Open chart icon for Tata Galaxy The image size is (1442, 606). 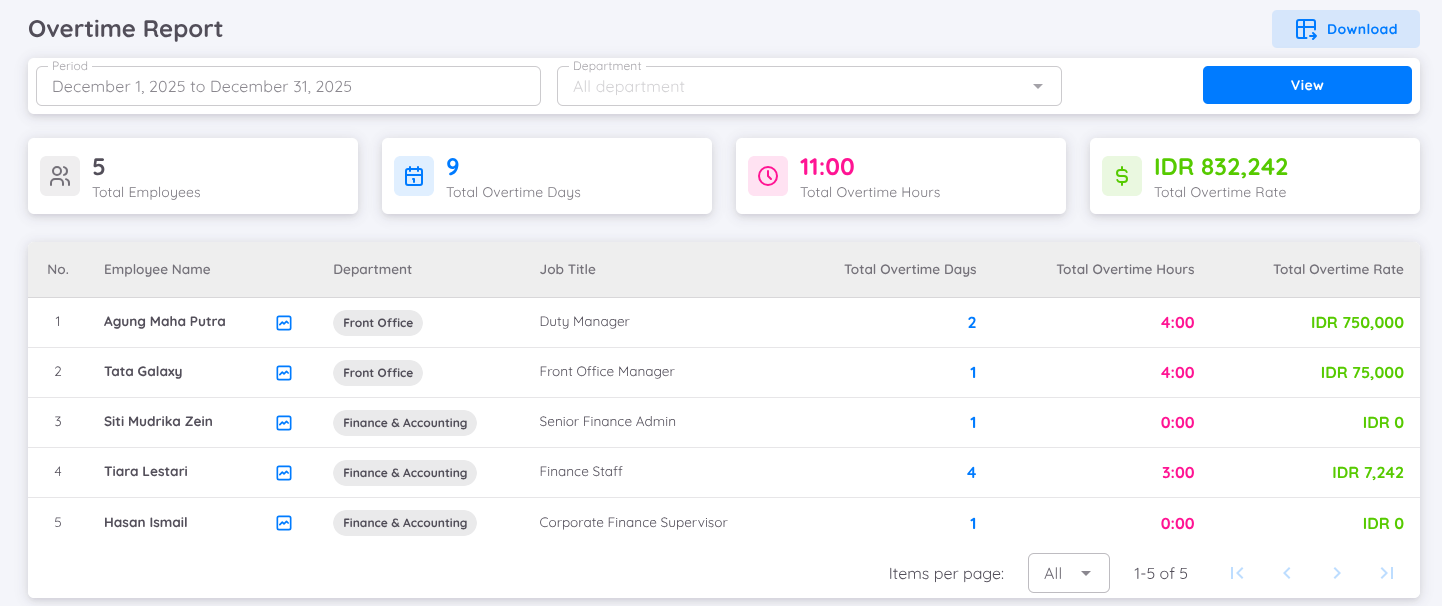(284, 373)
